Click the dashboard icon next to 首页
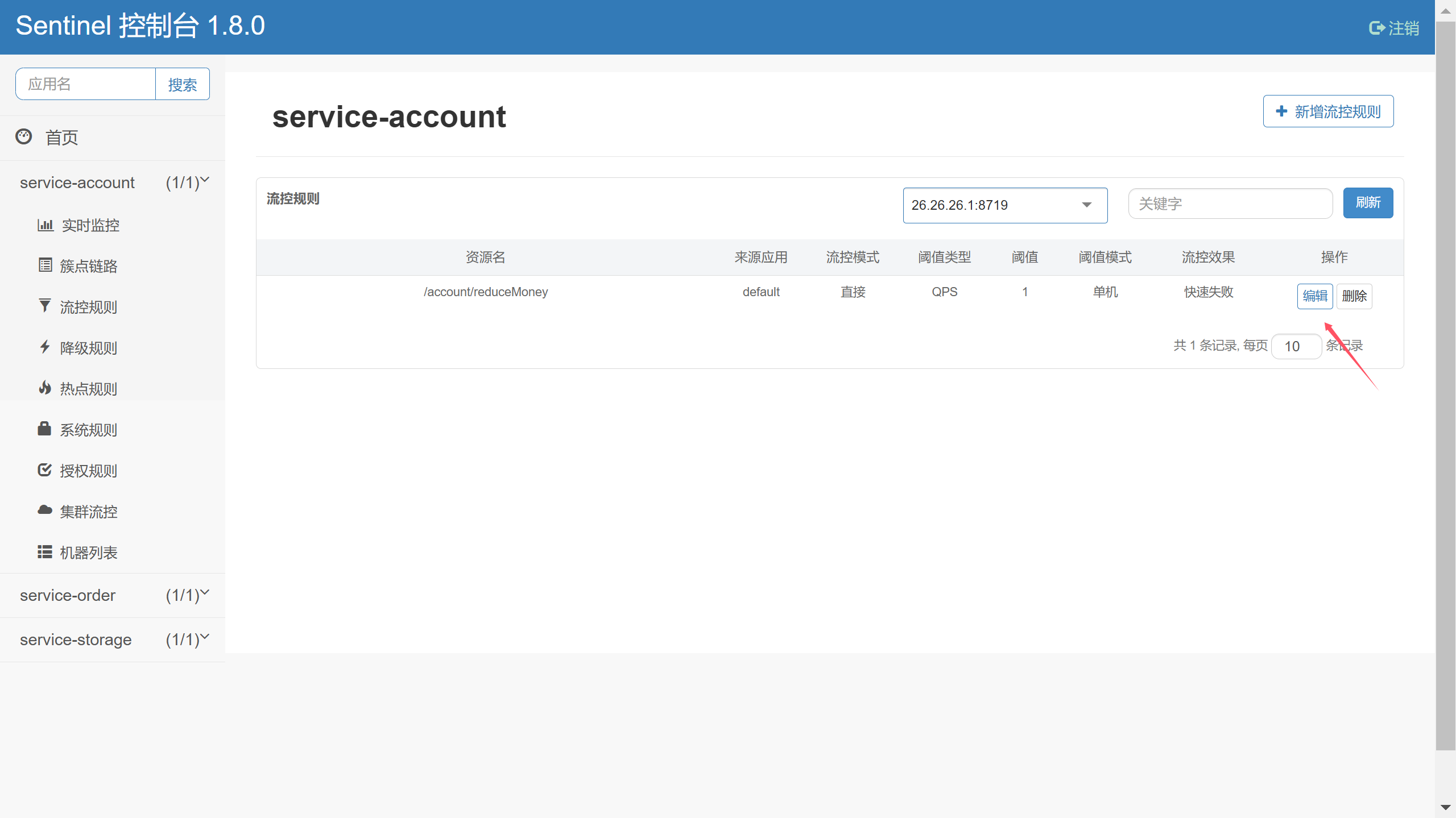 [x=24, y=136]
